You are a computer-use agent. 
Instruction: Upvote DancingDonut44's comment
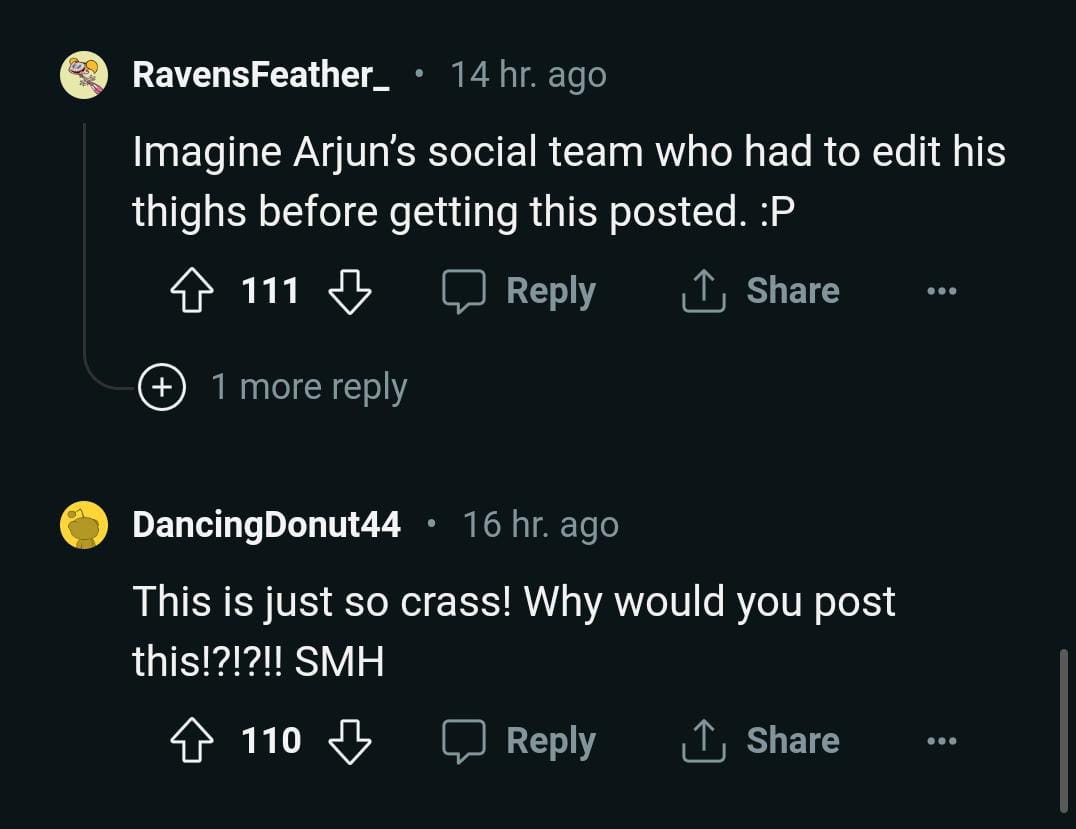(x=191, y=741)
